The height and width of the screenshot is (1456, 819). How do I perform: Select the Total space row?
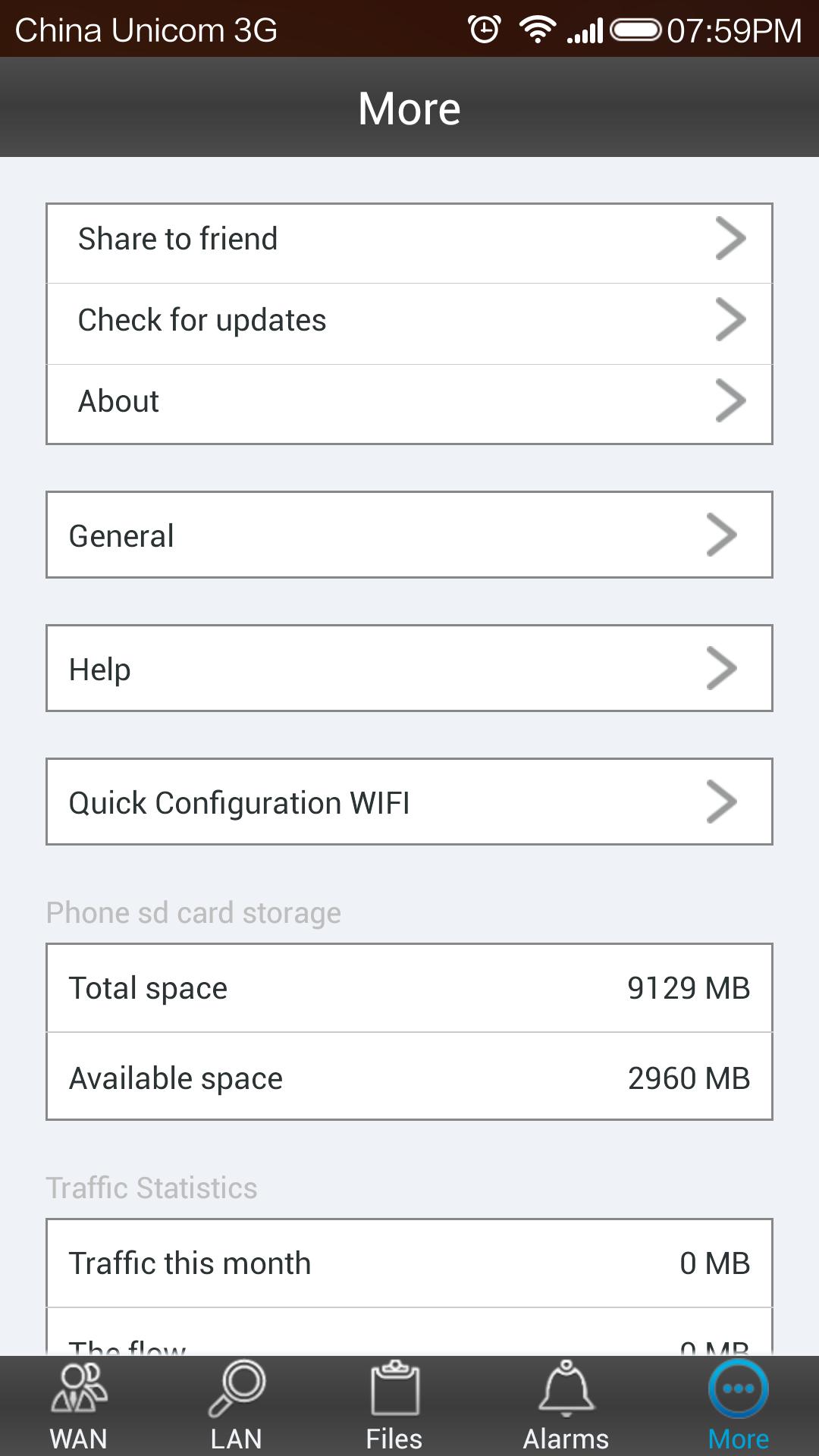(x=409, y=988)
